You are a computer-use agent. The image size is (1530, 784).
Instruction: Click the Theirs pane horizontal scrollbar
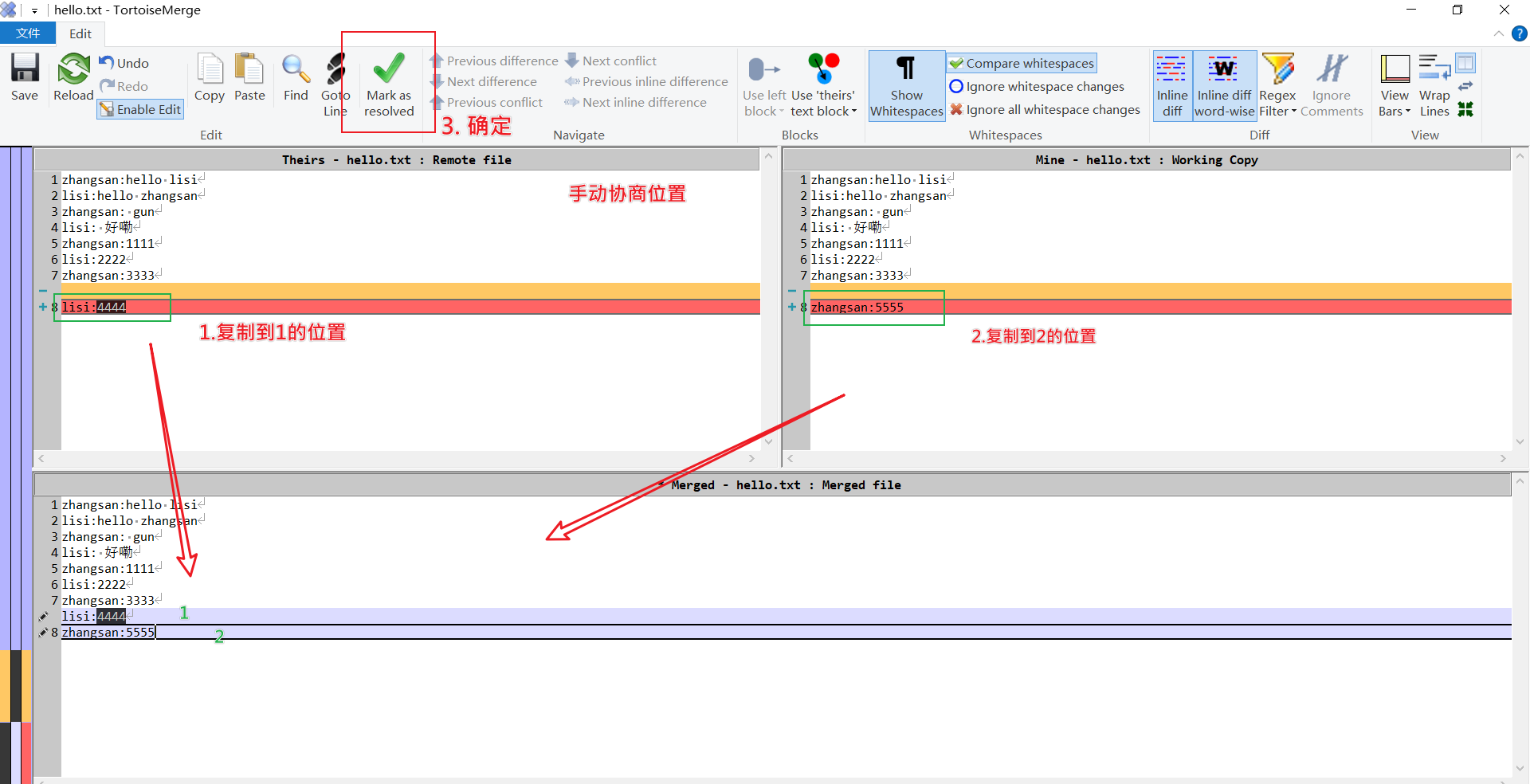[395, 458]
